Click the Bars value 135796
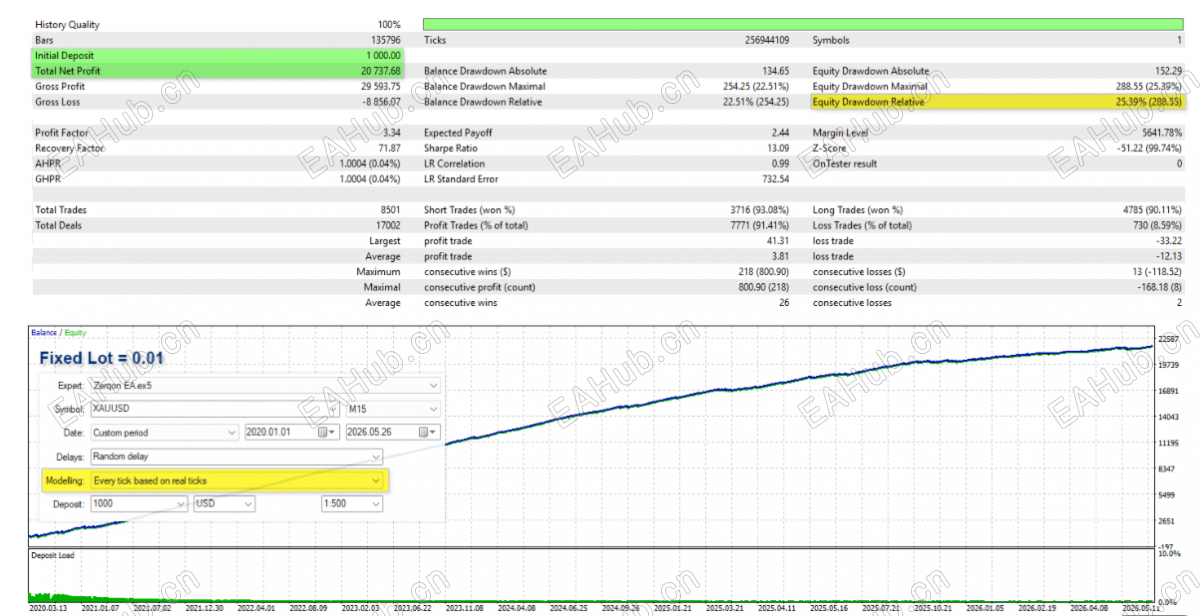 pos(385,40)
